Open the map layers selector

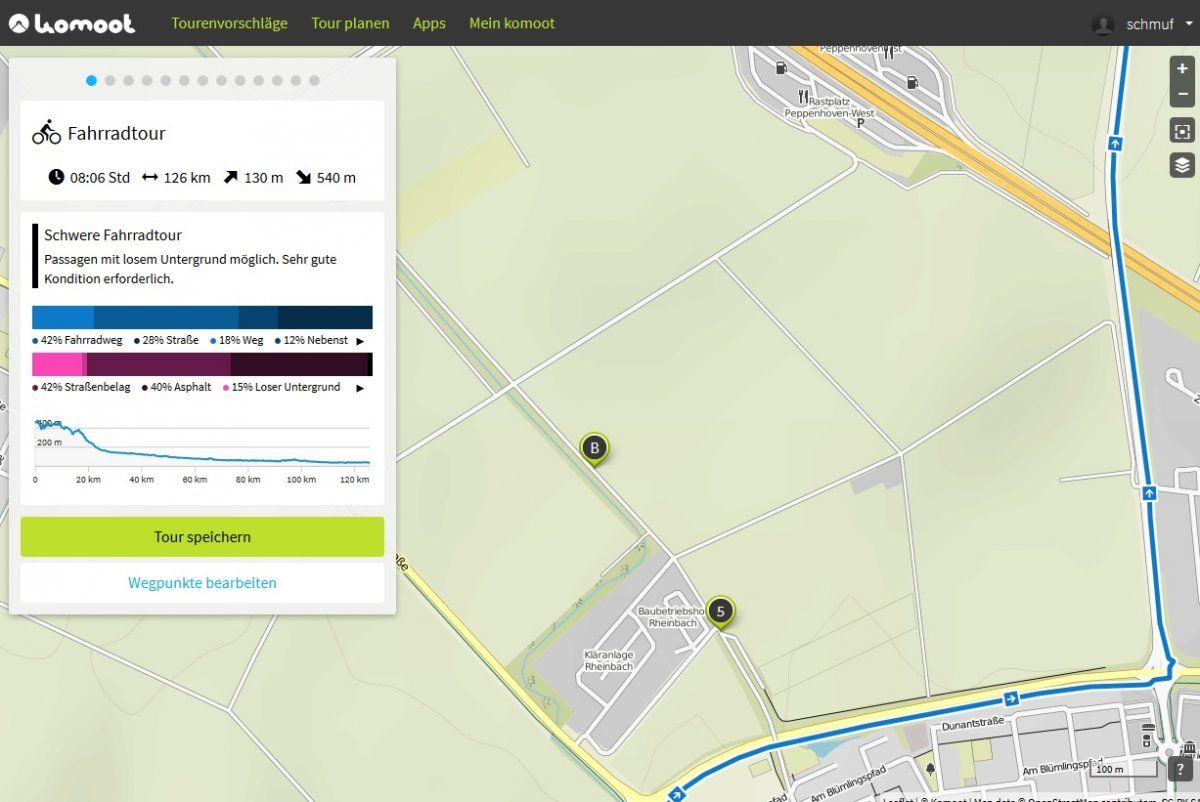tap(1182, 165)
